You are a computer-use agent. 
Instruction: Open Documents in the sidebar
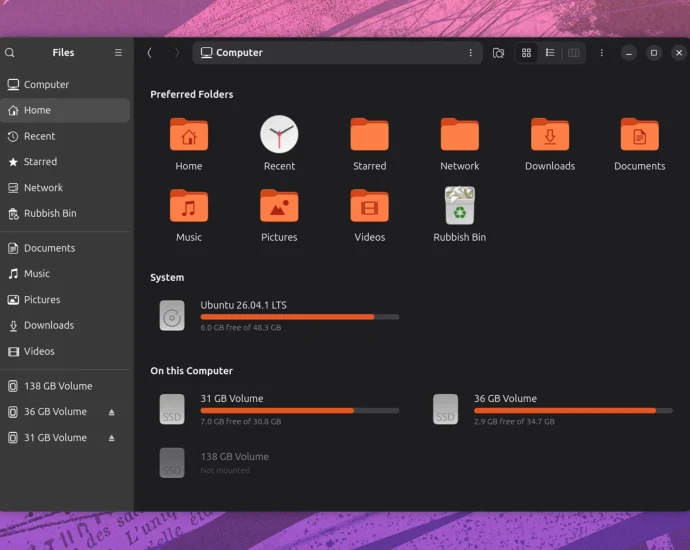click(x=65, y=248)
